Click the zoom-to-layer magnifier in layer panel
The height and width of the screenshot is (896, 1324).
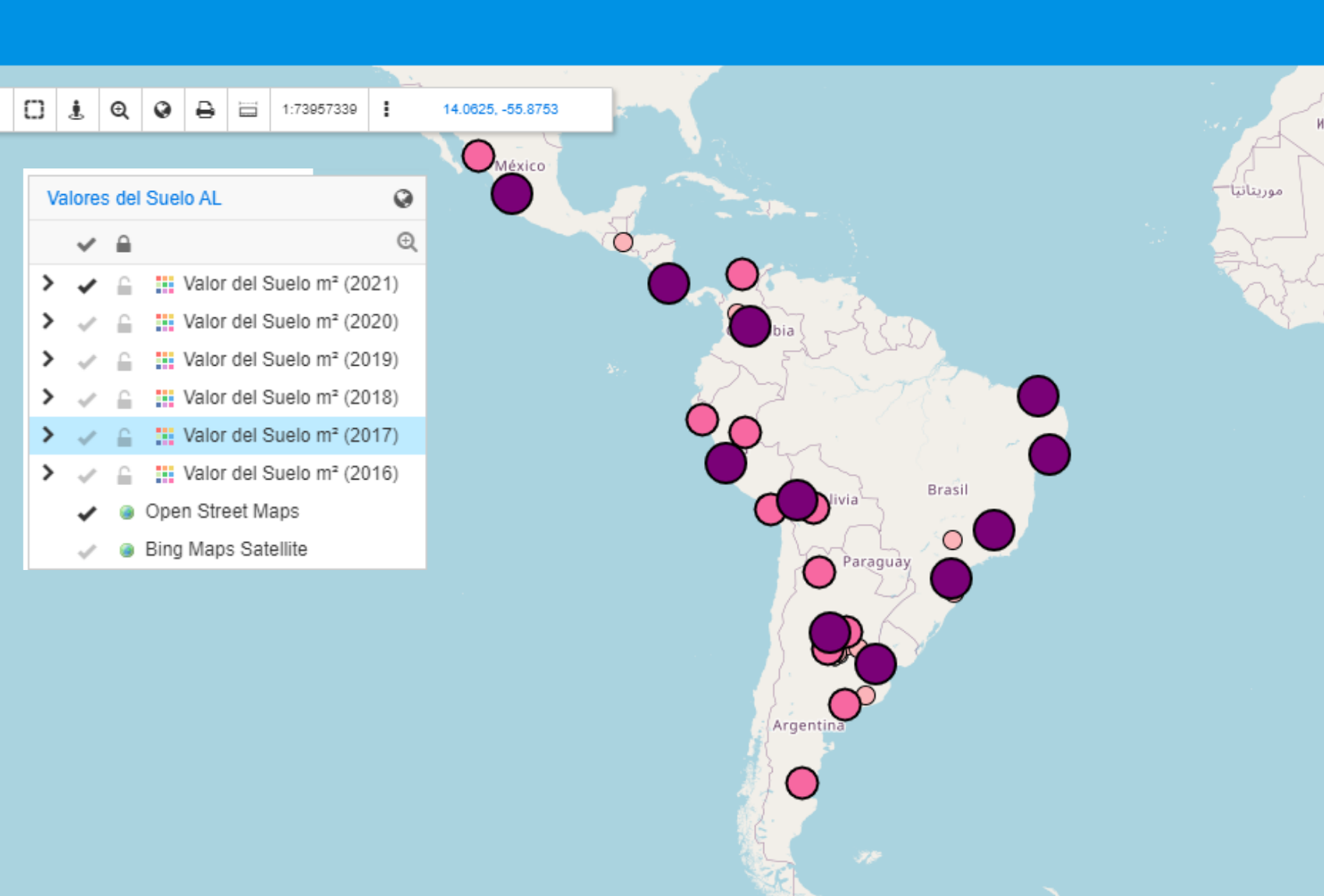pos(406,243)
